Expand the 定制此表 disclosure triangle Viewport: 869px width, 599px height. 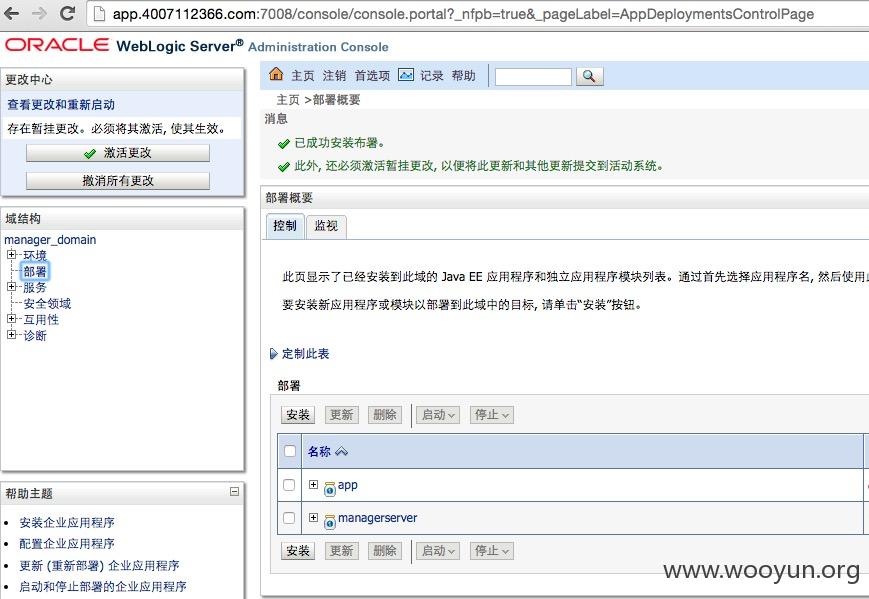pos(273,354)
